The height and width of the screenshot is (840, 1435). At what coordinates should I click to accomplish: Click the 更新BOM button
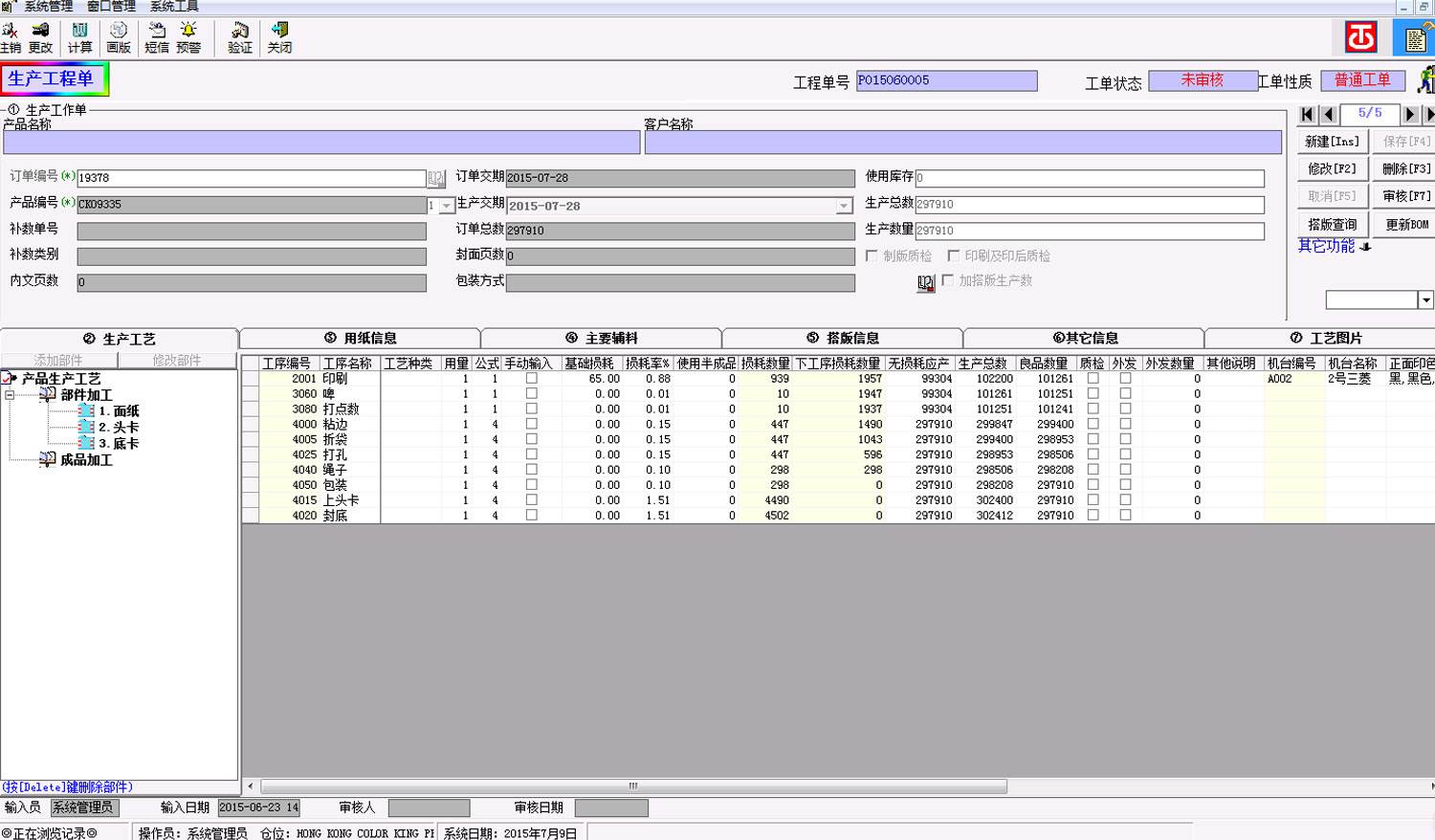pos(1405,225)
